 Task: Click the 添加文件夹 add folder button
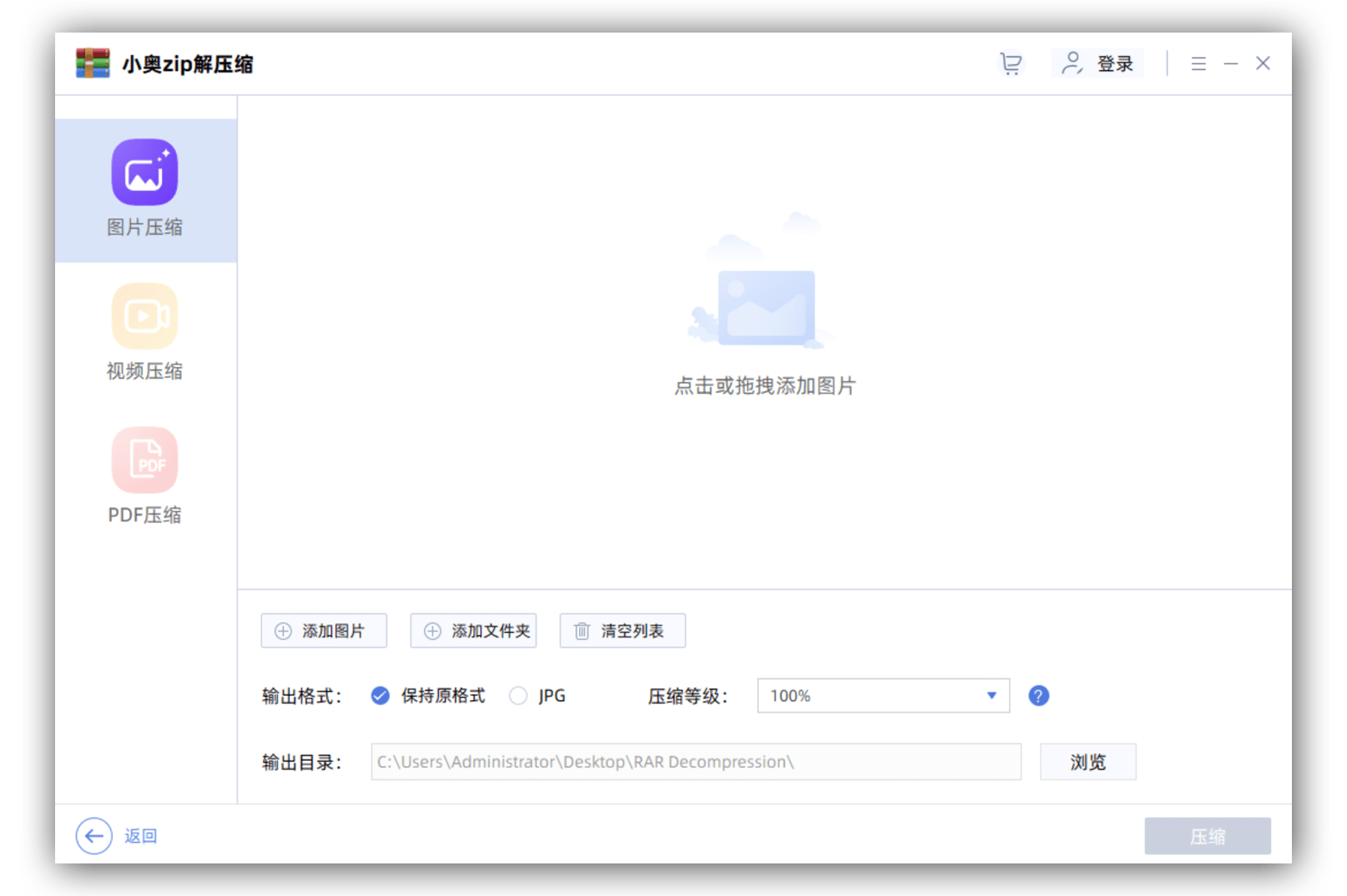coord(473,631)
